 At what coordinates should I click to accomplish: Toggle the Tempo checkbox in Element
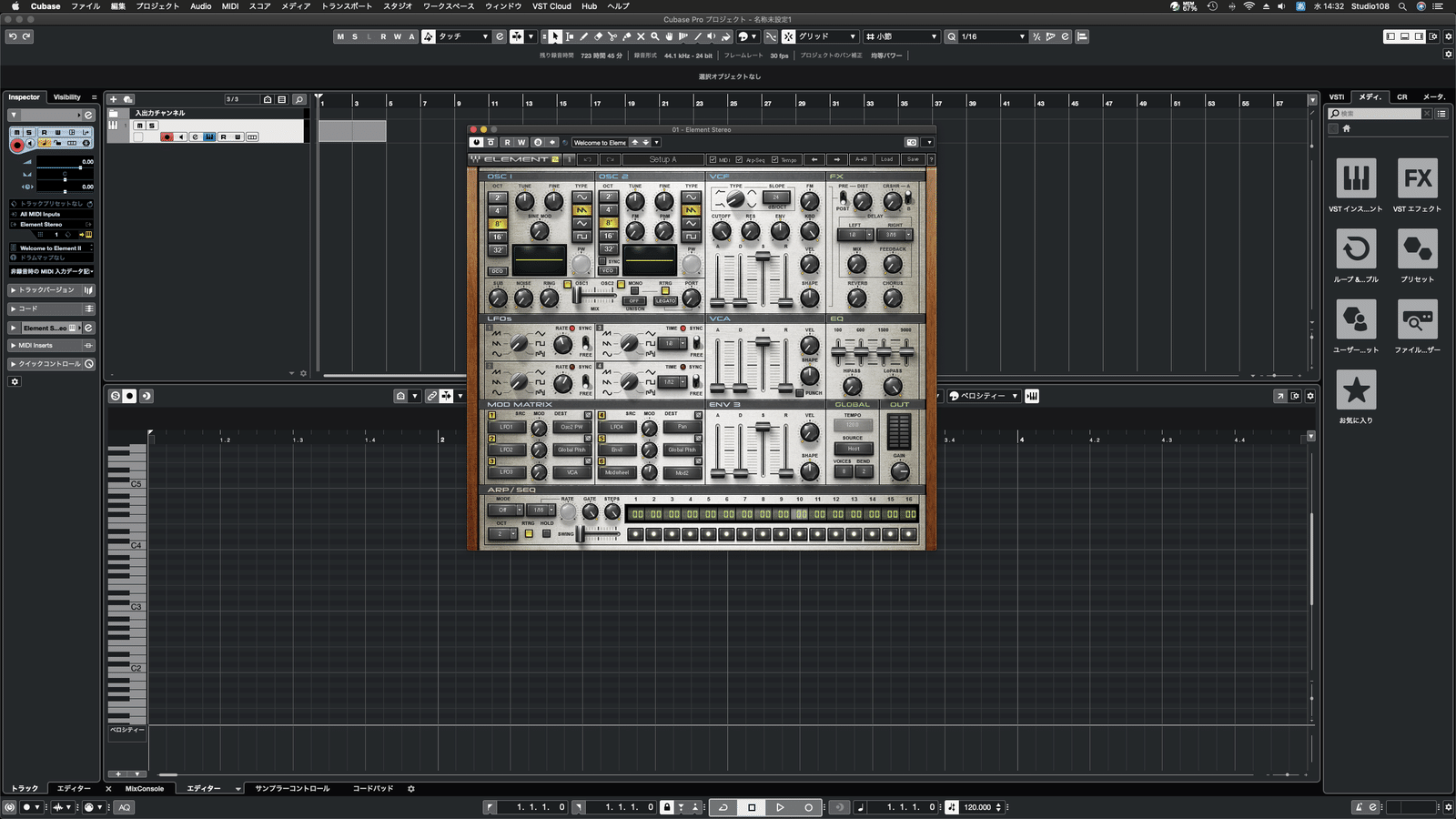tap(774, 159)
